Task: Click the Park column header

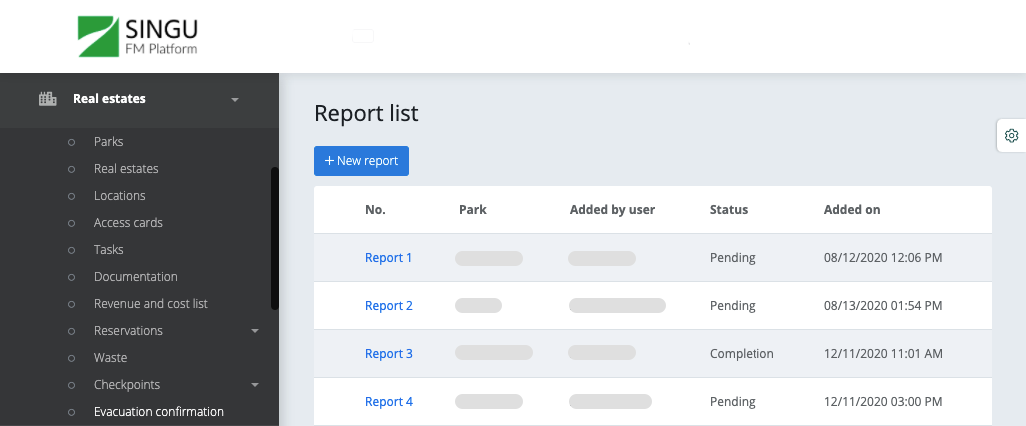Action: (x=473, y=210)
